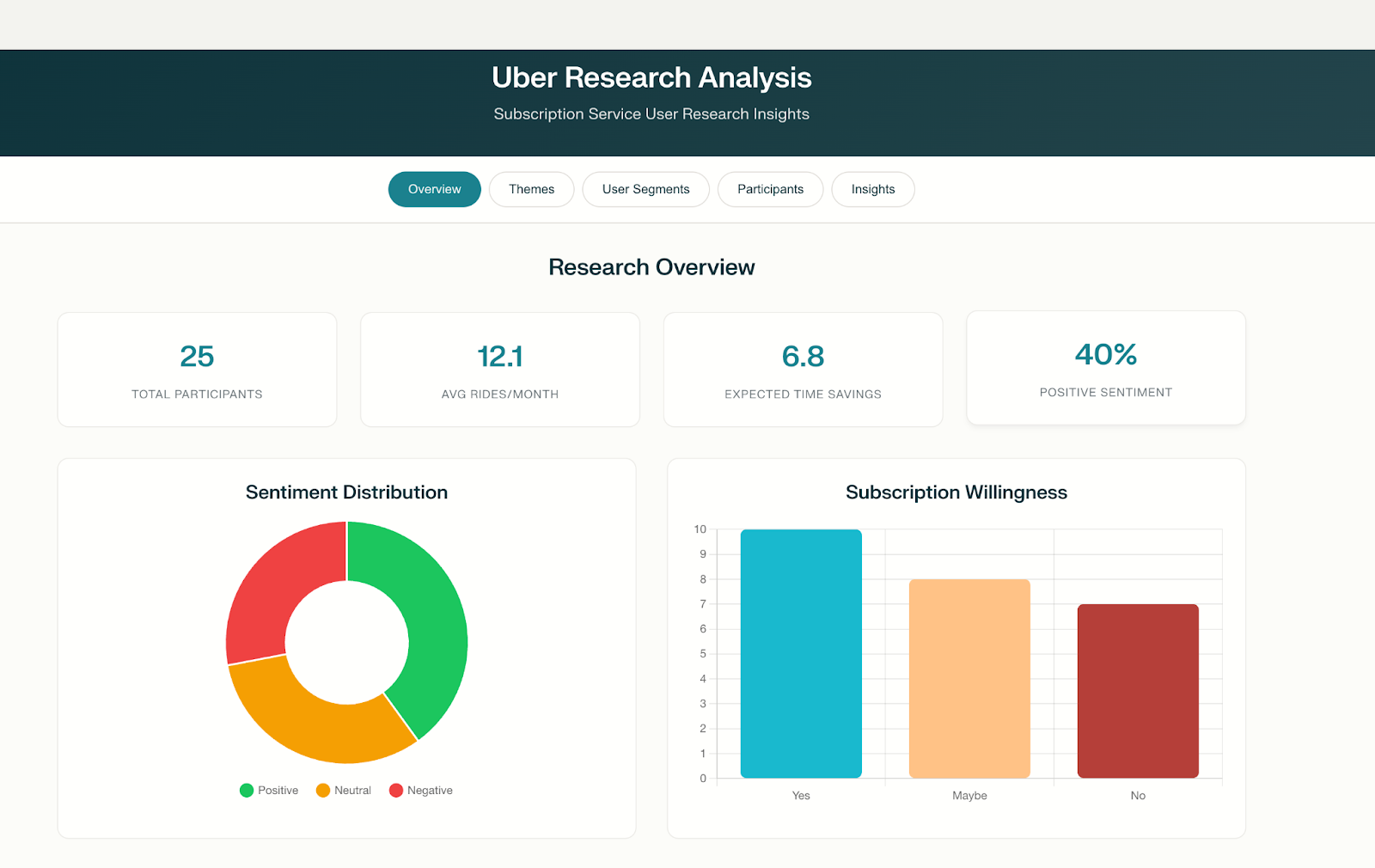
Task: Select the Overview tab
Action: click(434, 189)
